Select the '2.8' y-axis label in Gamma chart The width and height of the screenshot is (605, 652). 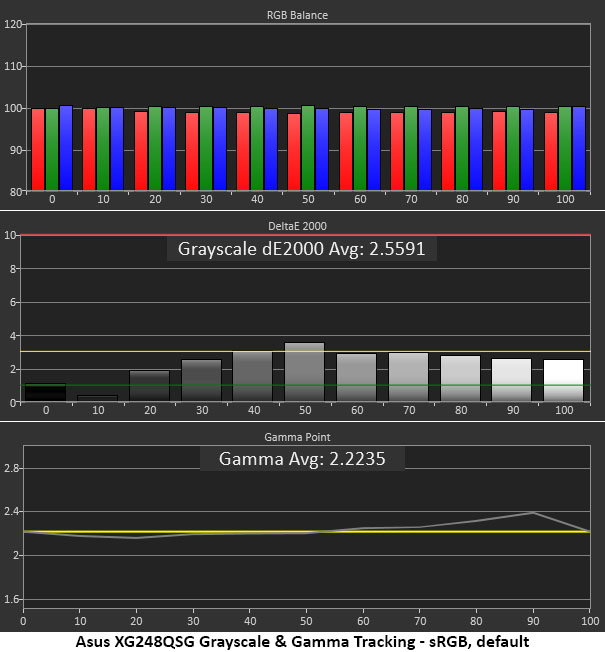coord(12,468)
